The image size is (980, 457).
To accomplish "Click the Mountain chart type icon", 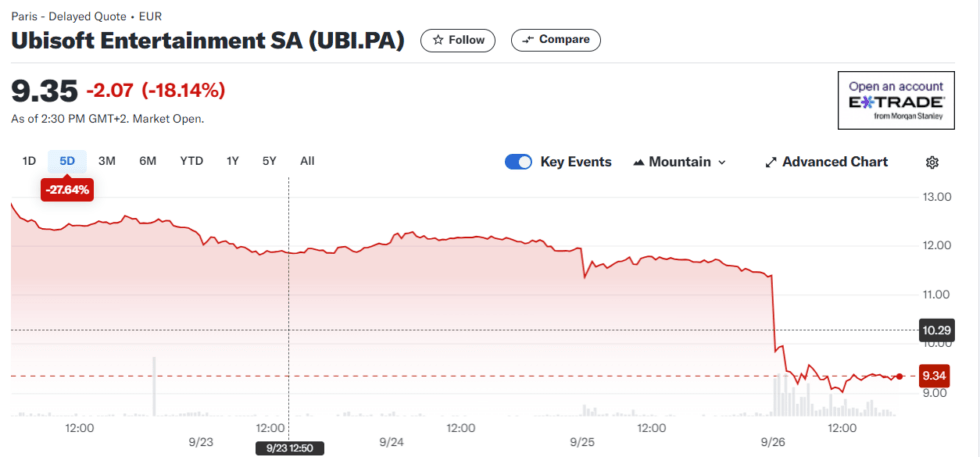I will pyautogui.click(x=639, y=162).
